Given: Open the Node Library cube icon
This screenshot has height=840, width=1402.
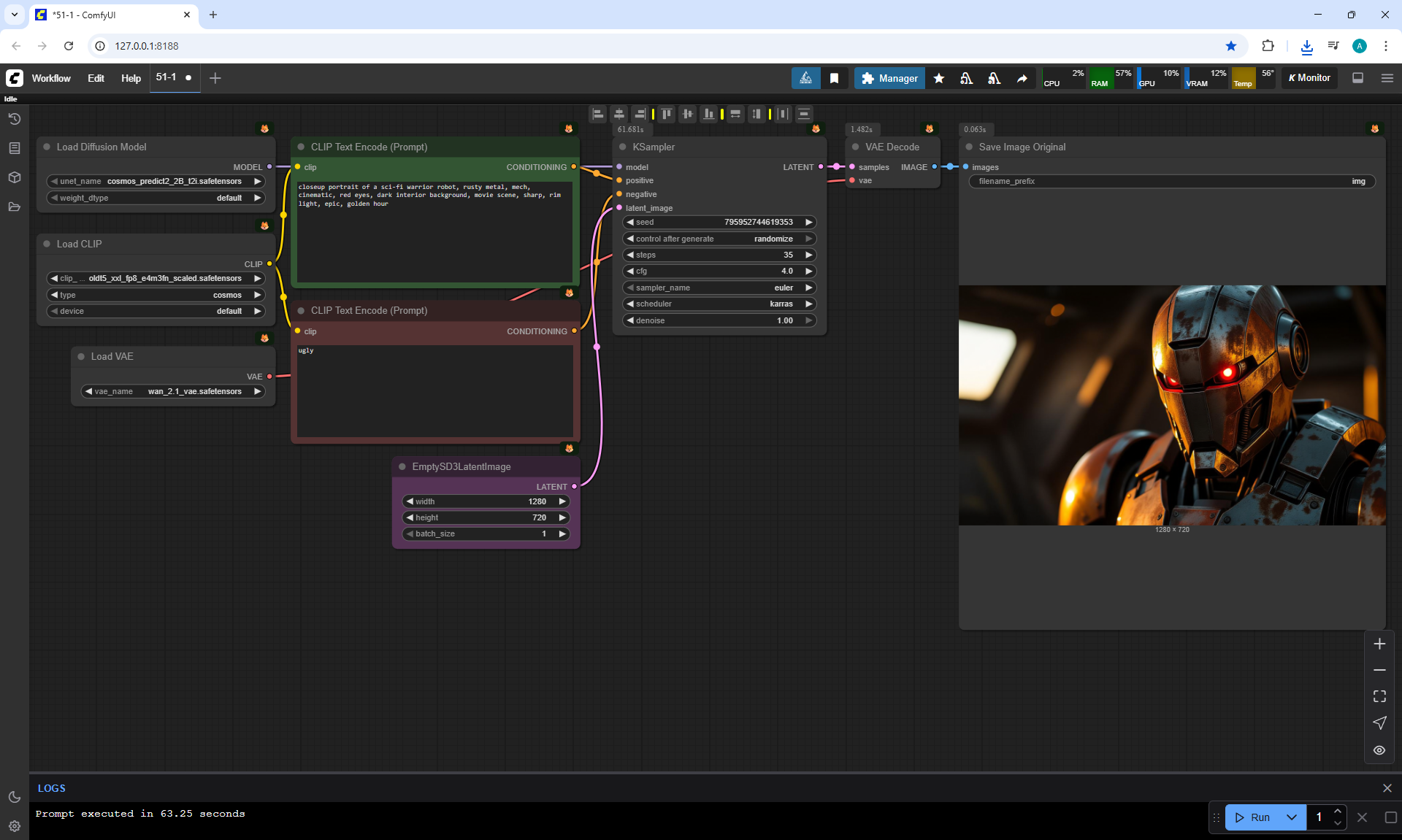Looking at the screenshot, I should 14,177.
